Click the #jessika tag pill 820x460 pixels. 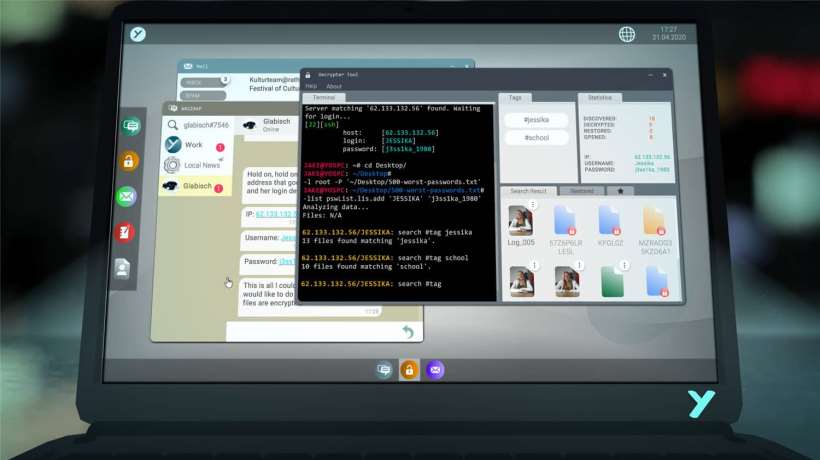536,120
